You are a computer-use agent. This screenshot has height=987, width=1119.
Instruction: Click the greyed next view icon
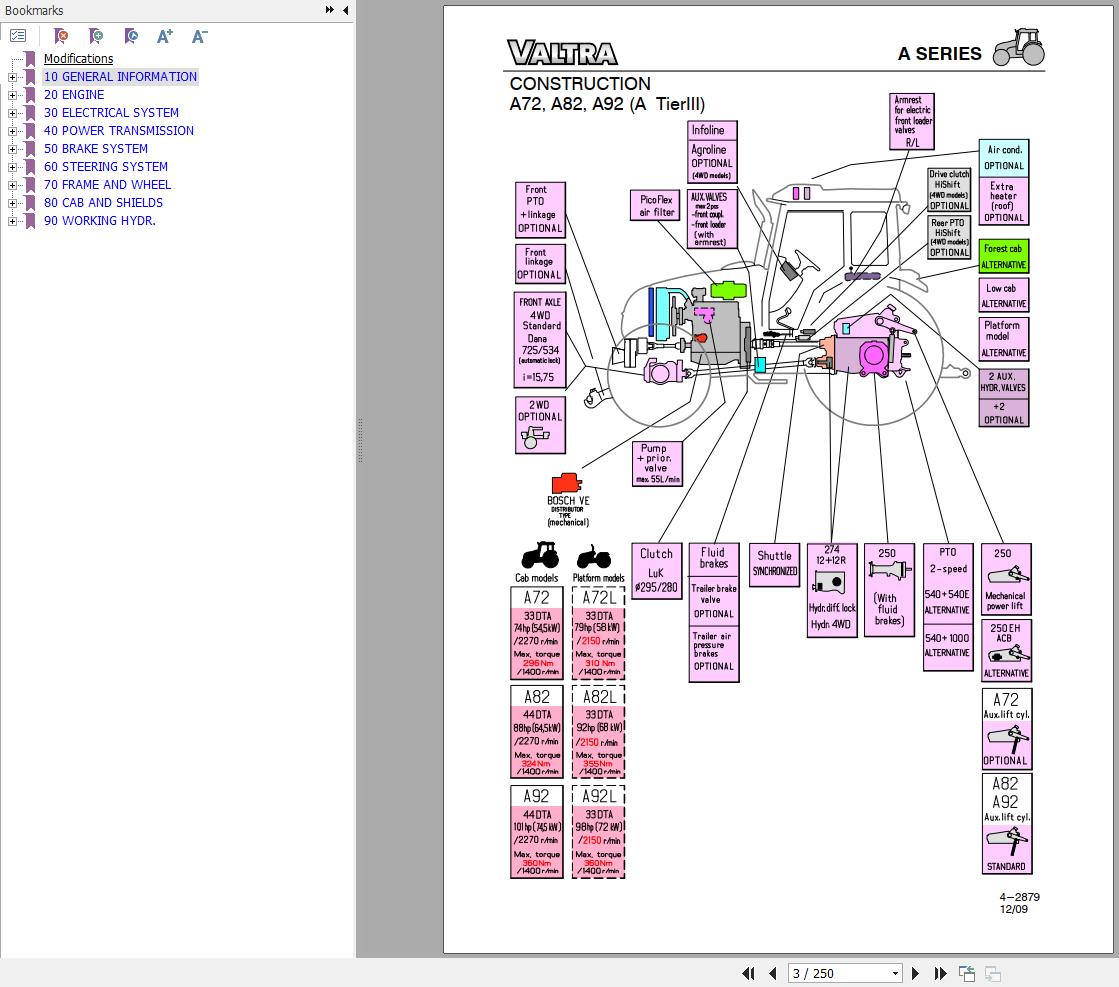(x=993, y=973)
